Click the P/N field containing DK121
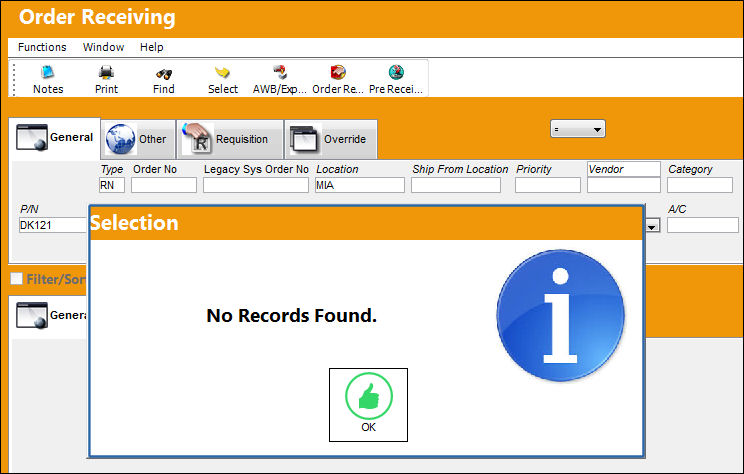 tap(53, 225)
